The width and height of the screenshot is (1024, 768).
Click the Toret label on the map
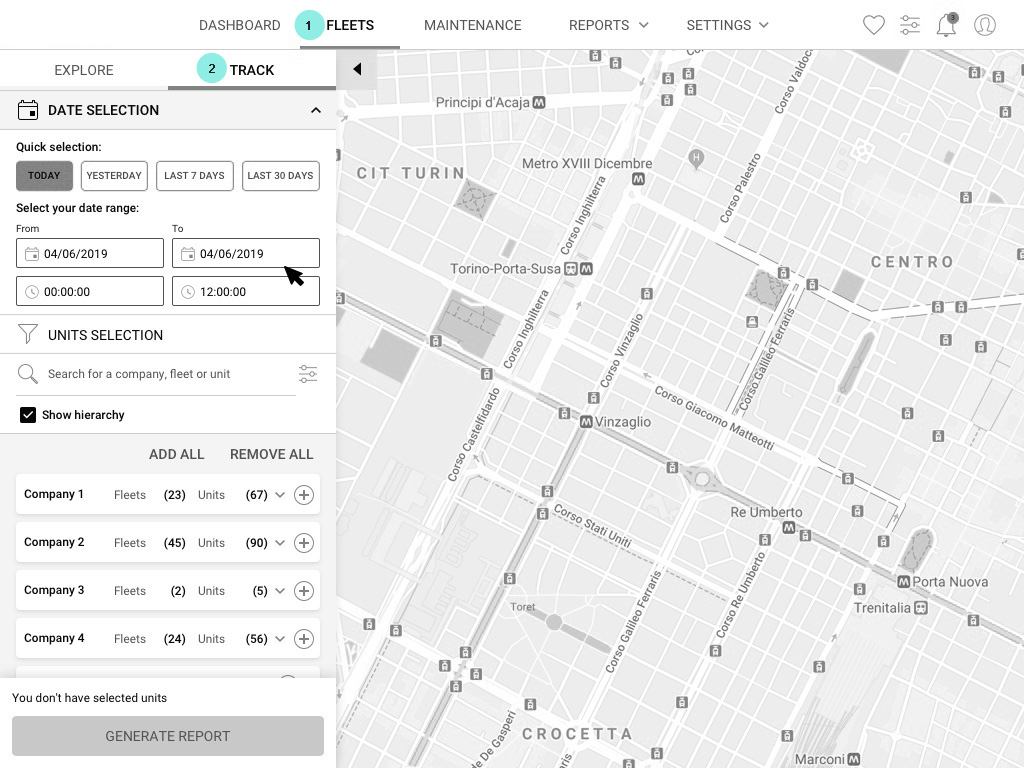[x=523, y=607]
